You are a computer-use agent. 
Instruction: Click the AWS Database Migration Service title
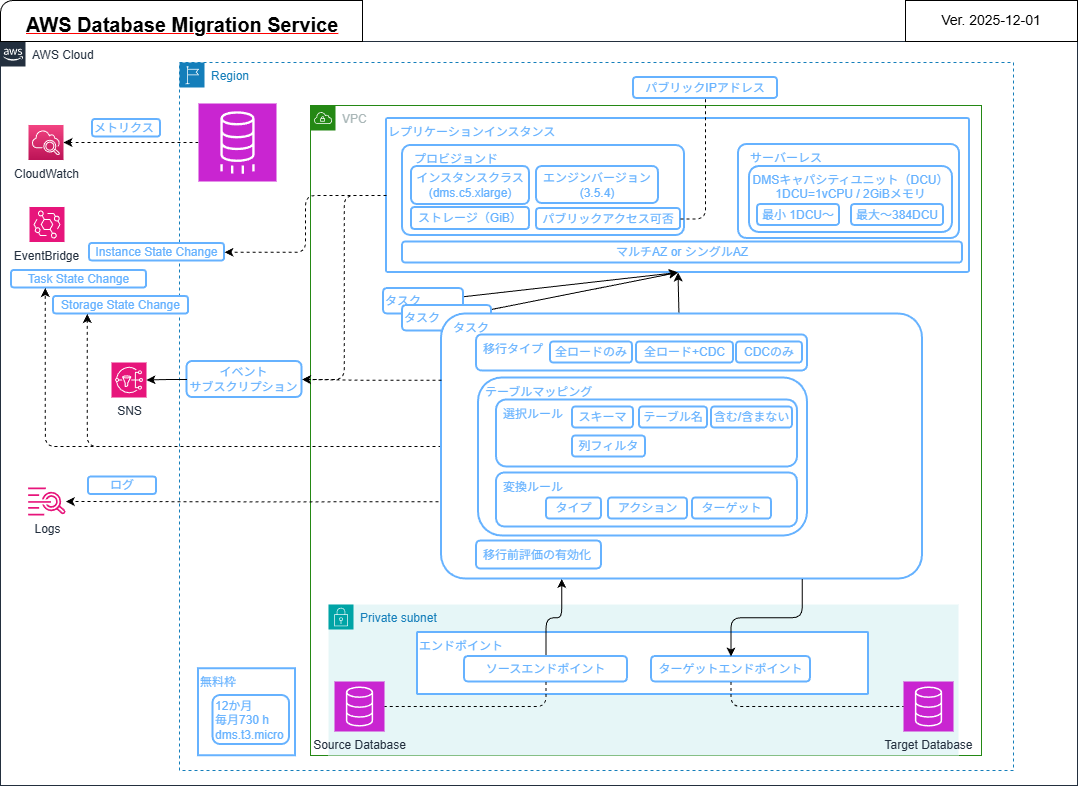(181, 25)
